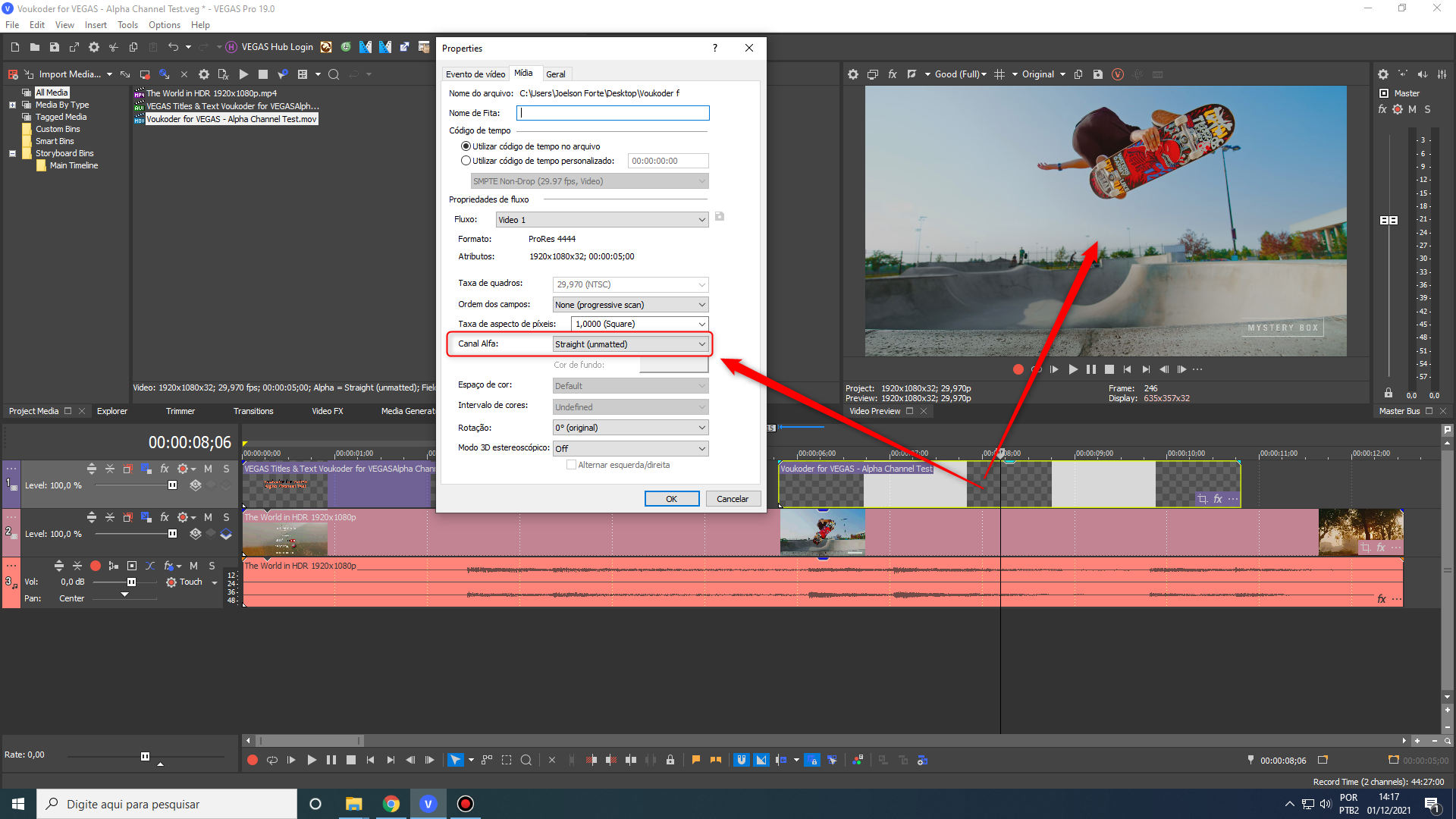The width and height of the screenshot is (1456, 819).
Task: Click the Voukoder clip event fx icon
Action: pyautogui.click(x=1218, y=499)
